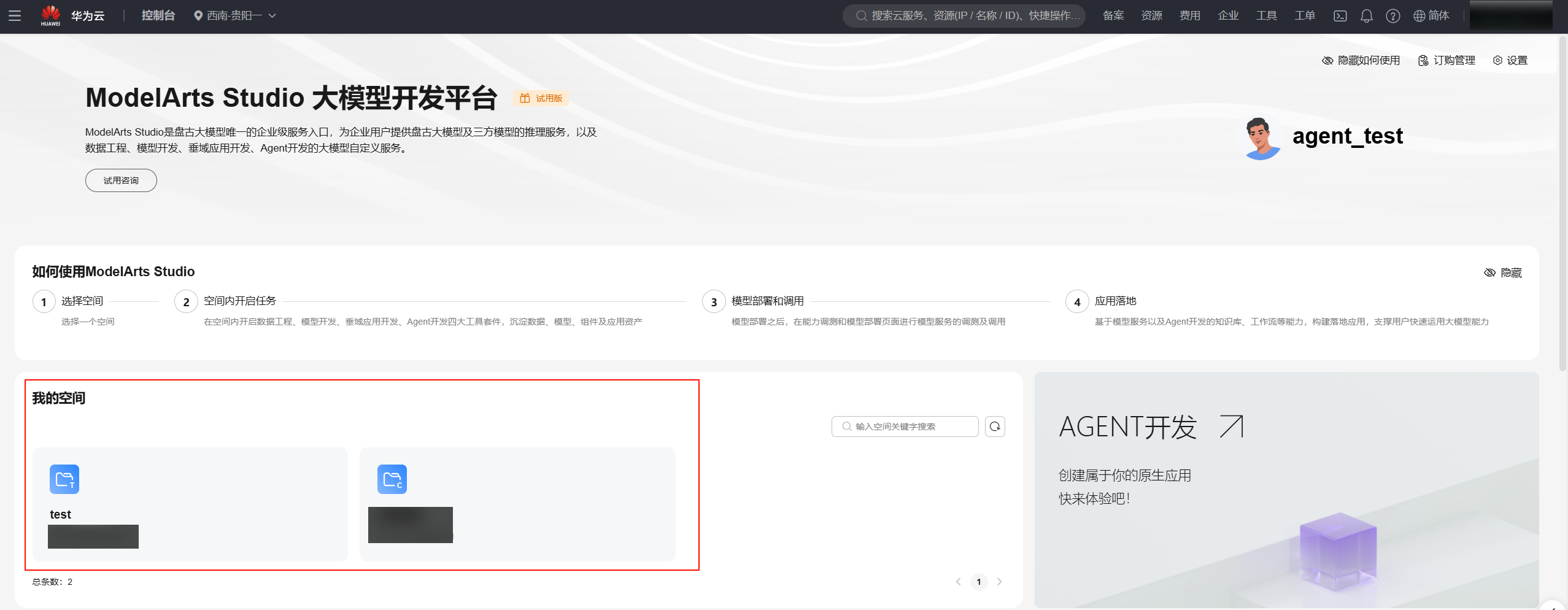1568x610 pixels.
Task: Click the 总条数：2 count text
Action: pyautogui.click(x=52, y=582)
